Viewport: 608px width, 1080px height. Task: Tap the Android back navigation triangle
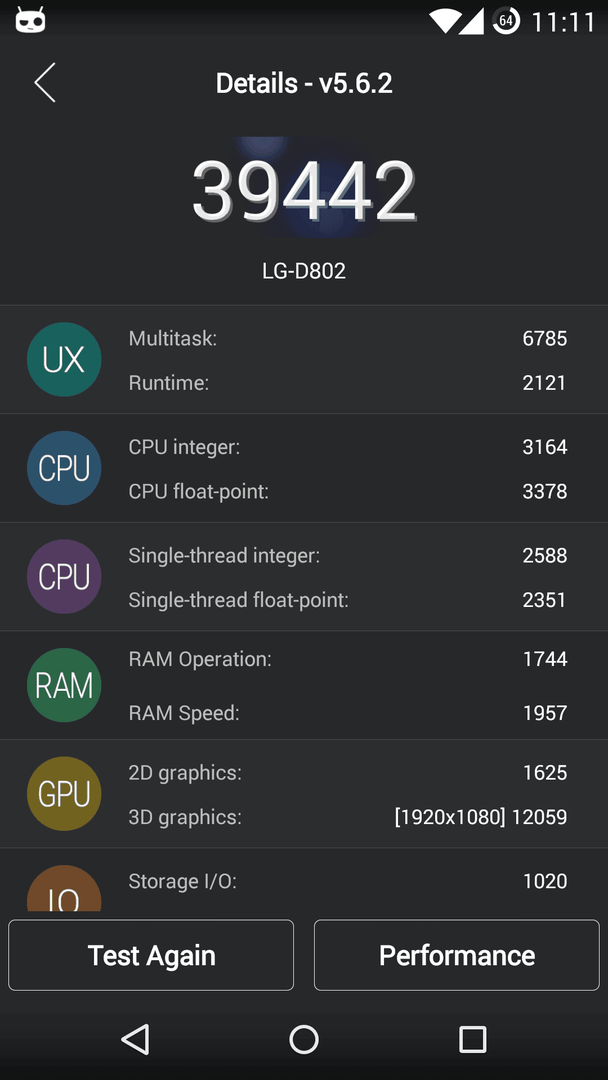(x=136, y=1039)
